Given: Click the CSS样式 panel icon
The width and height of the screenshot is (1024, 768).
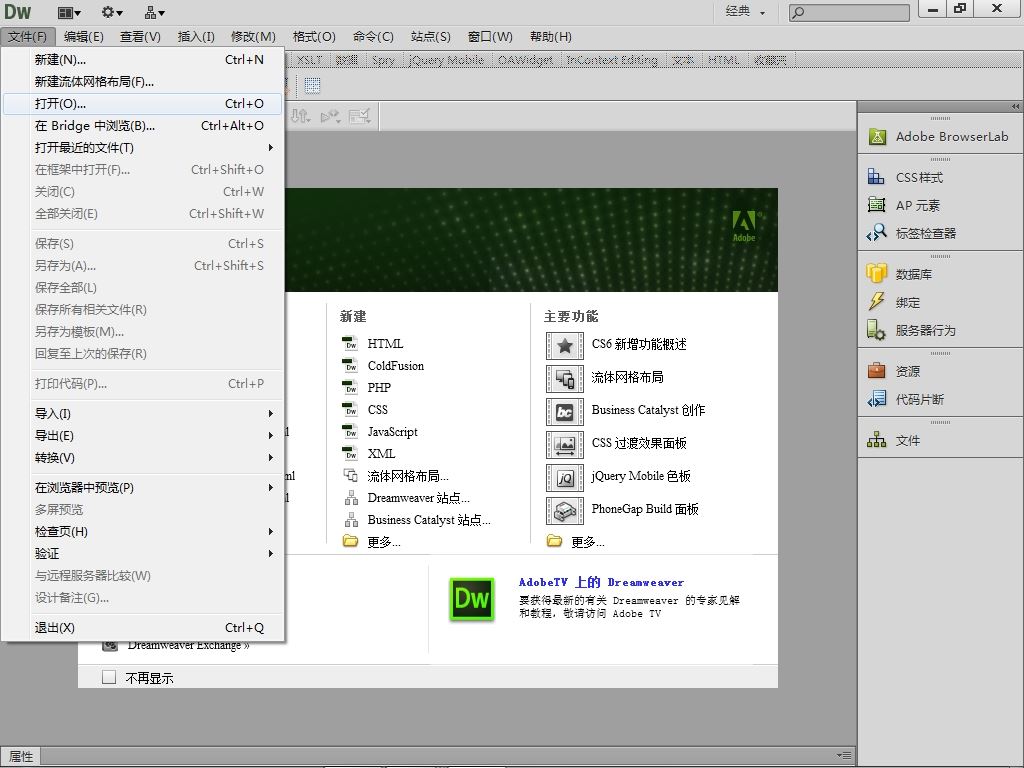Looking at the screenshot, I should click(x=876, y=177).
